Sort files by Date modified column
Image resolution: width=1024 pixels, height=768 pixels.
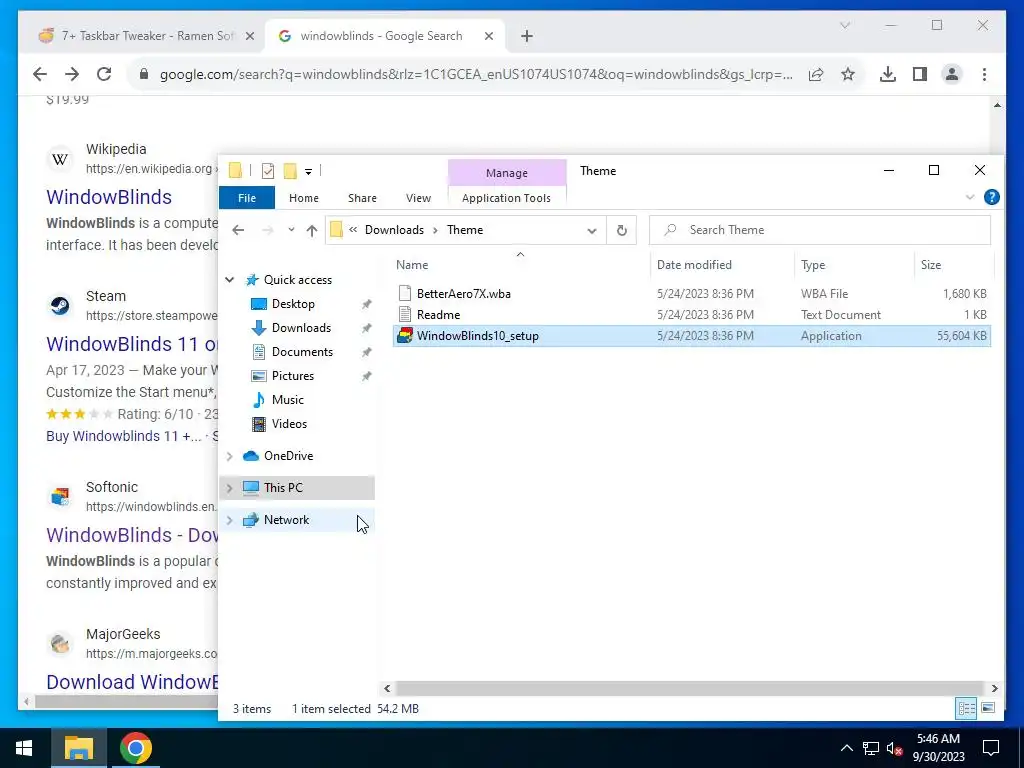(x=694, y=264)
